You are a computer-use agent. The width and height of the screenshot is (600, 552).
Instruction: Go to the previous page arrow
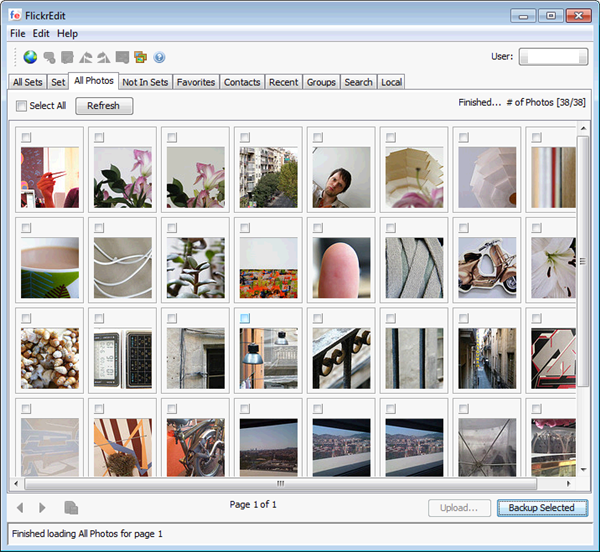click(20, 508)
